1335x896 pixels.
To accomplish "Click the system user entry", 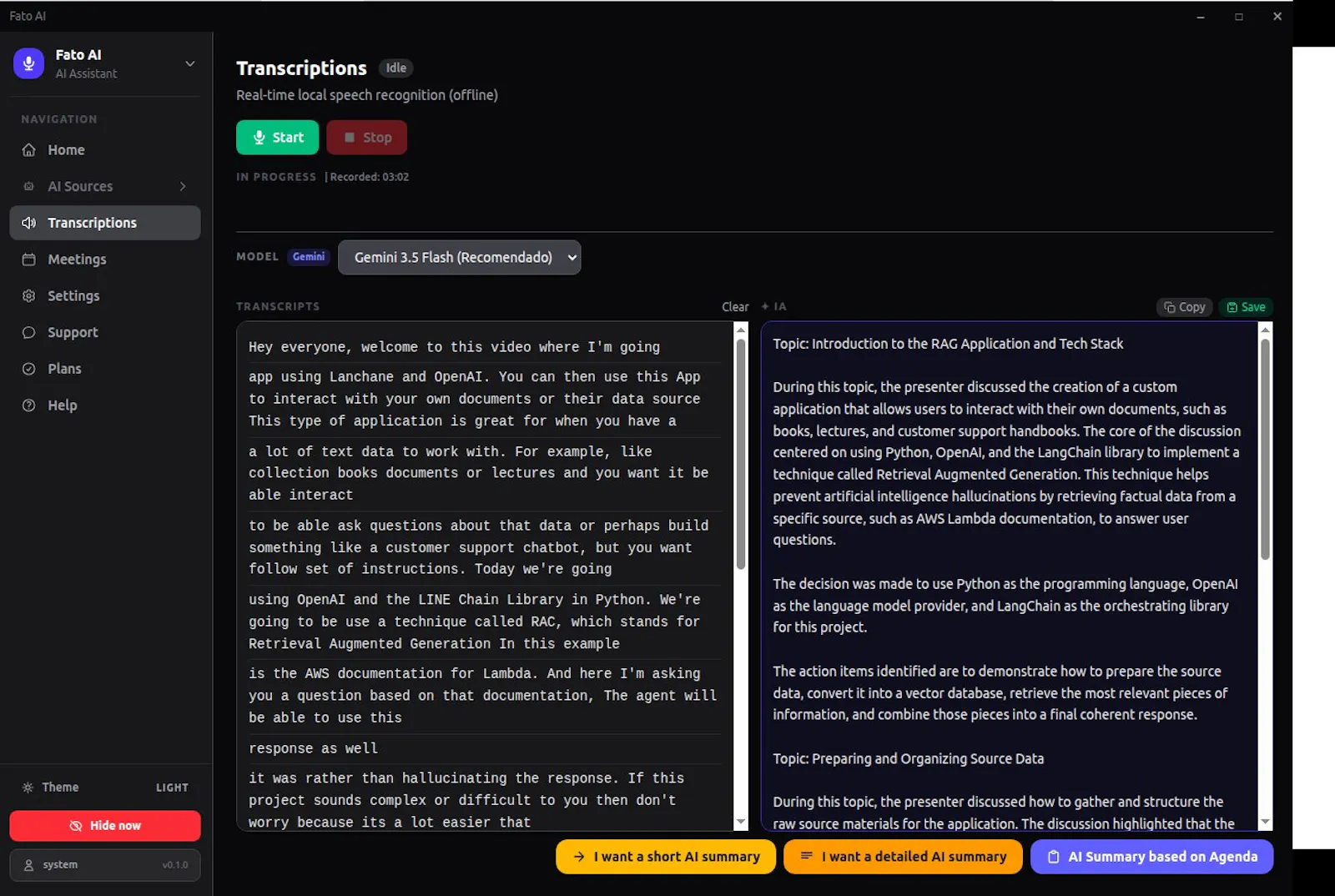I will 105,865.
